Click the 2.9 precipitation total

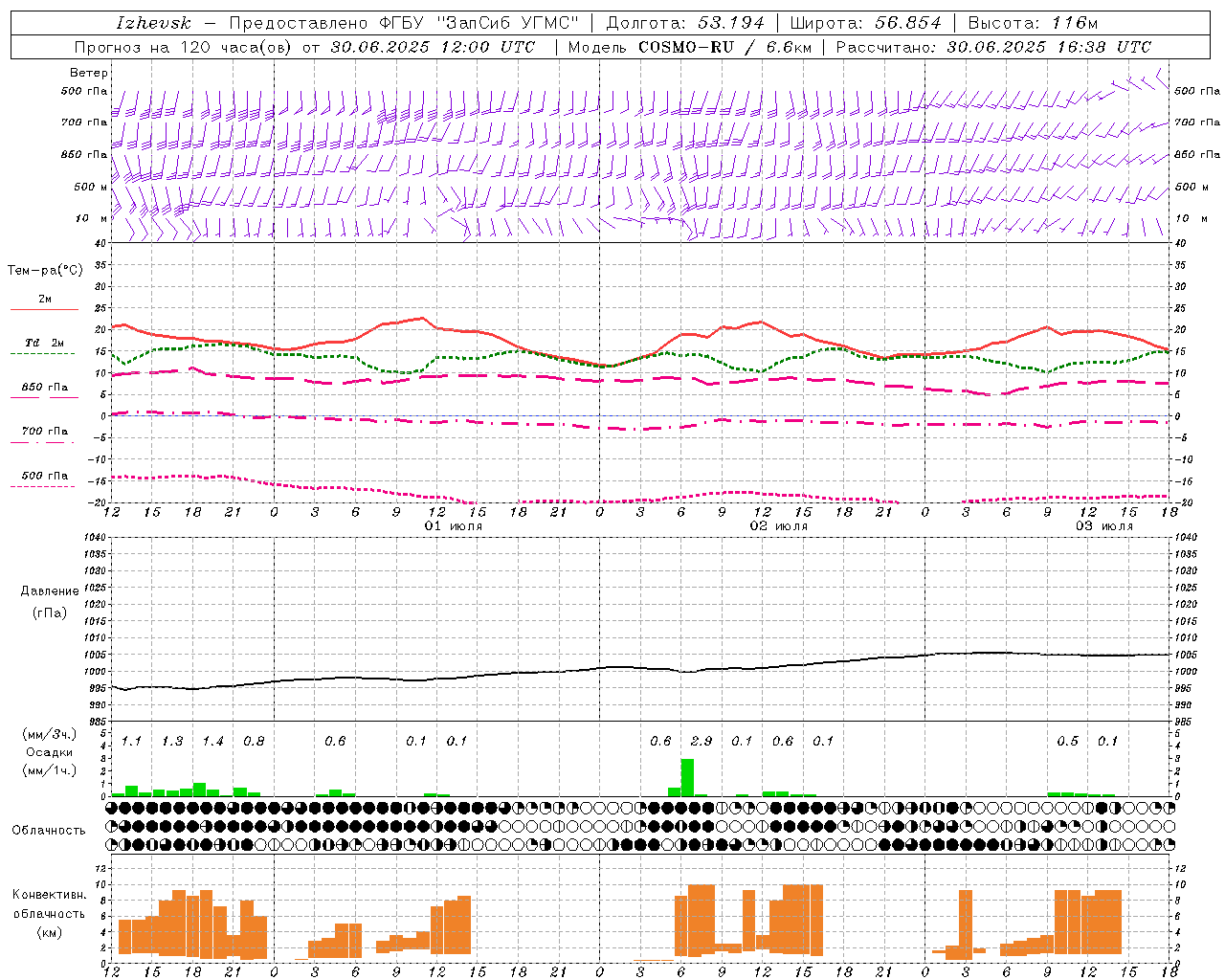[701, 742]
